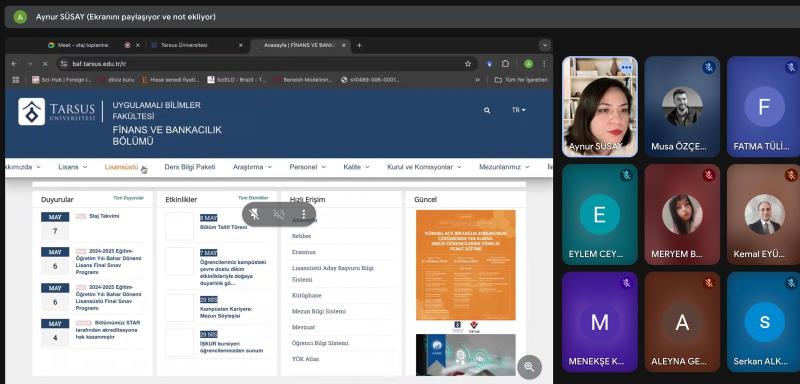Image resolution: width=800 pixels, height=384 pixels.
Task: Open Ders Bilgi Paketi menu item
Action: pos(190,167)
